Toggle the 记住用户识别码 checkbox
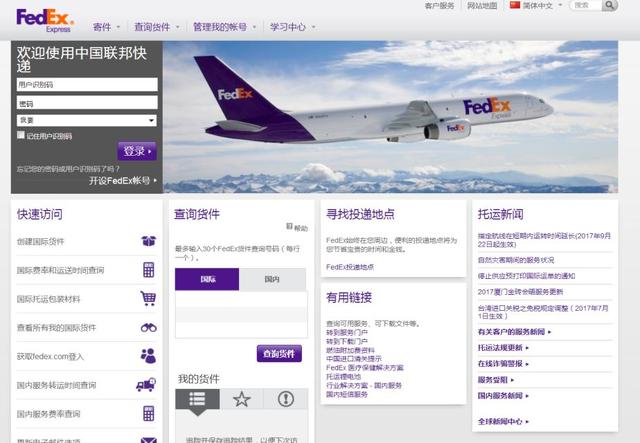Screen dimensions: 640x443 click(x=21, y=135)
